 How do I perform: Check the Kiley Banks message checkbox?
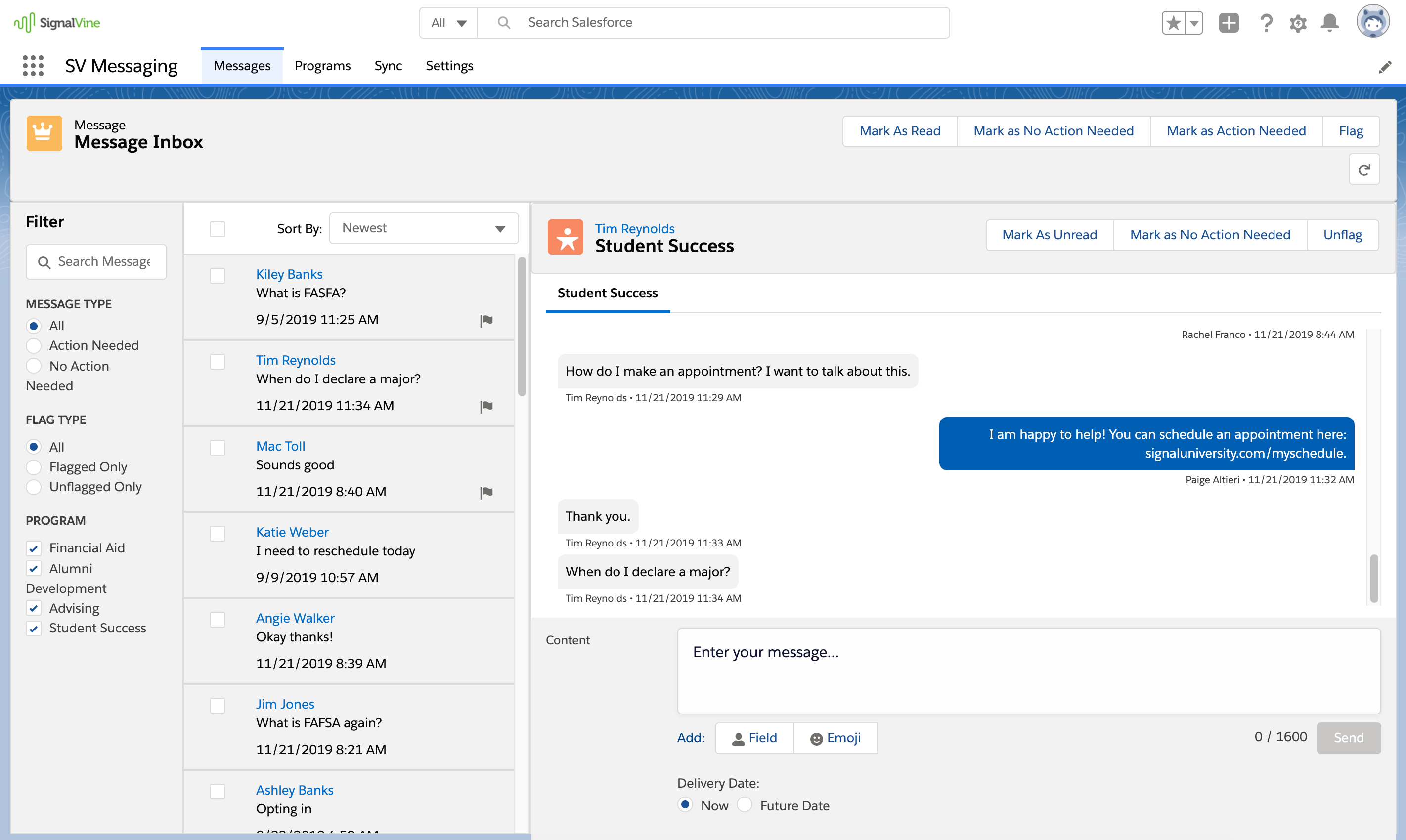(x=218, y=276)
